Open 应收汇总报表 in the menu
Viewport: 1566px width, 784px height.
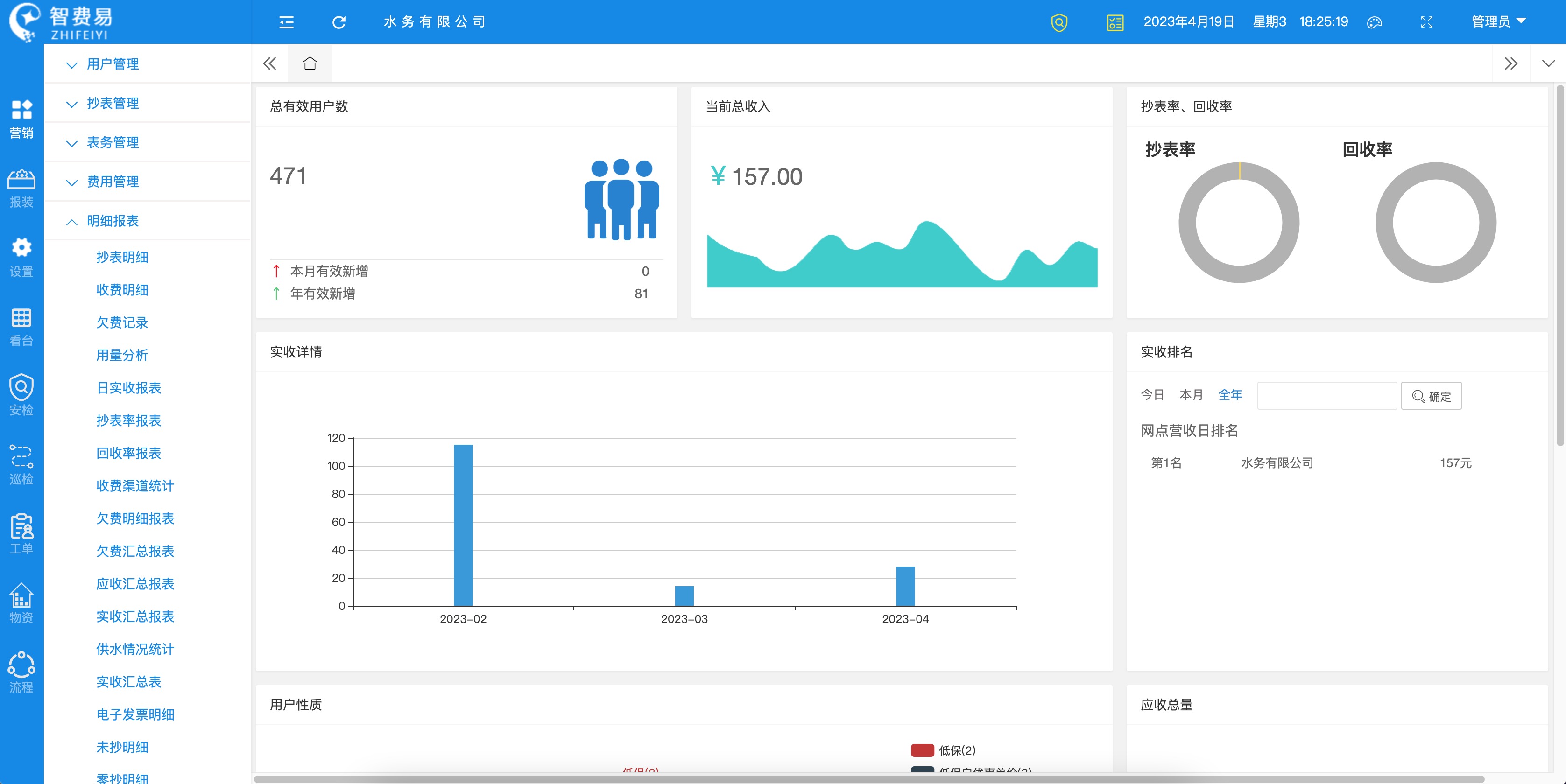click(135, 584)
